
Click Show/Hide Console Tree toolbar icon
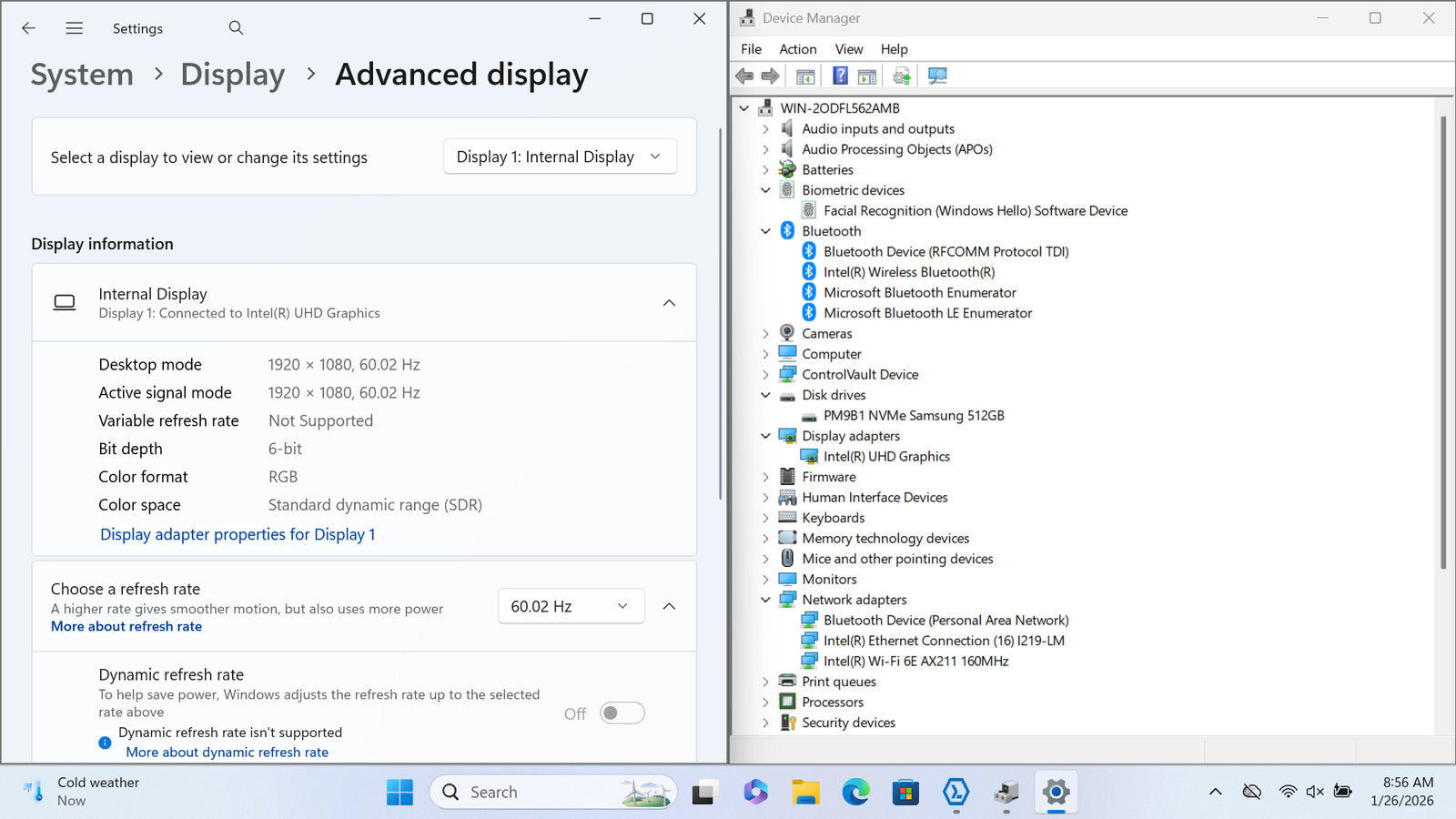coord(805,76)
